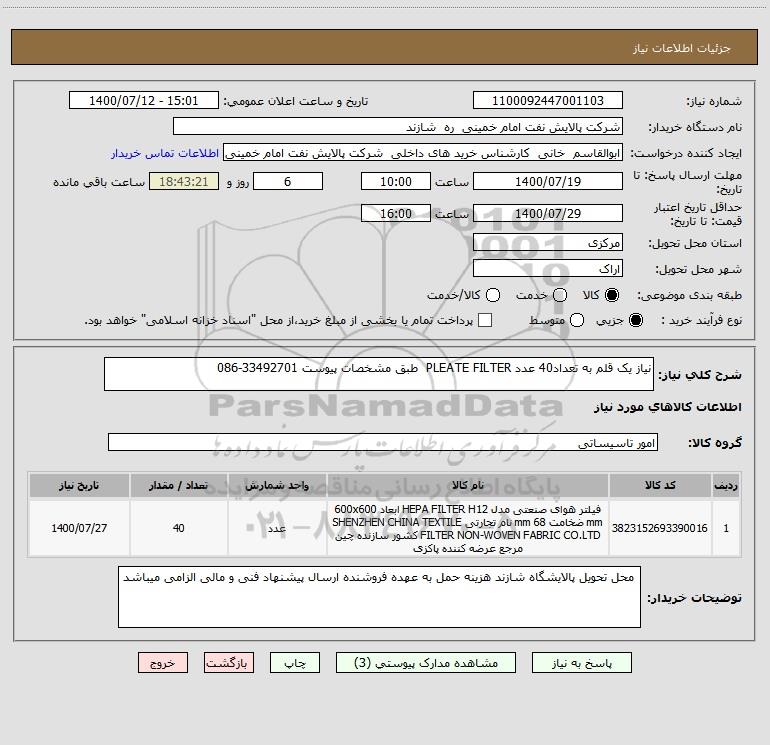Click the announcement date field 1400/07/12 - 15:01
The width and height of the screenshot is (770, 745).
[x=144, y=100]
